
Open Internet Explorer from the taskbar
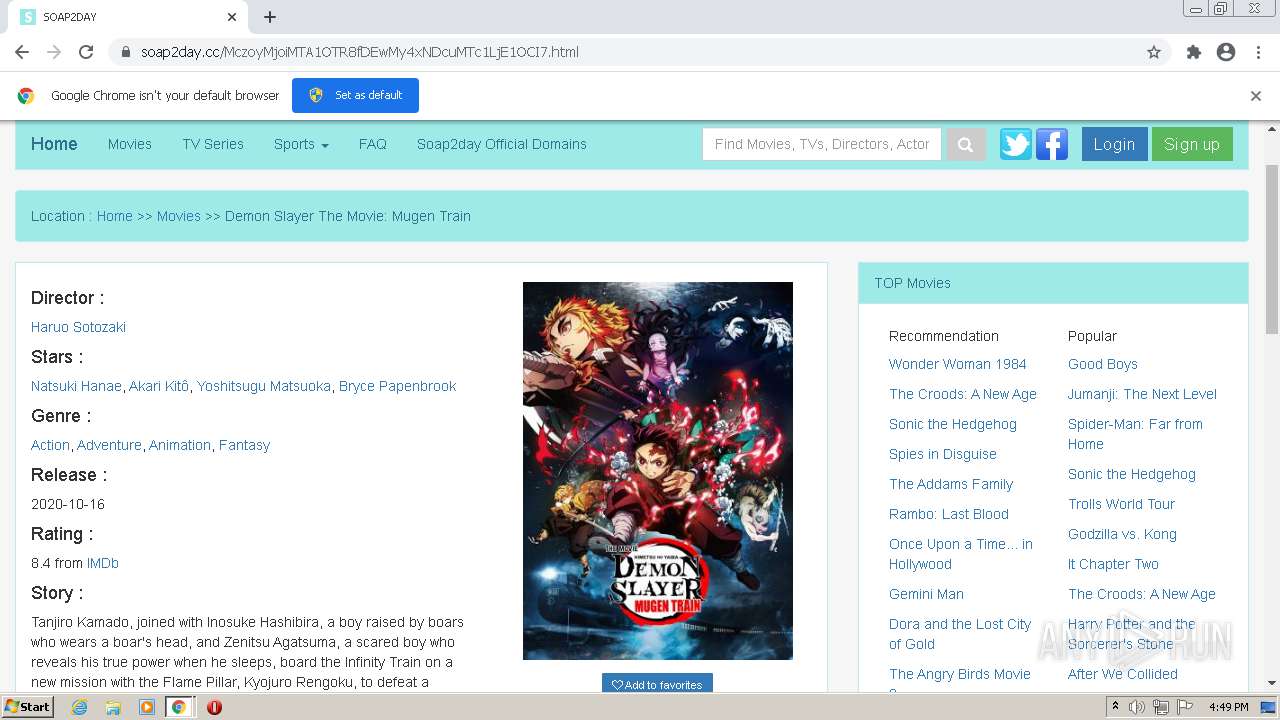point(79,707)
